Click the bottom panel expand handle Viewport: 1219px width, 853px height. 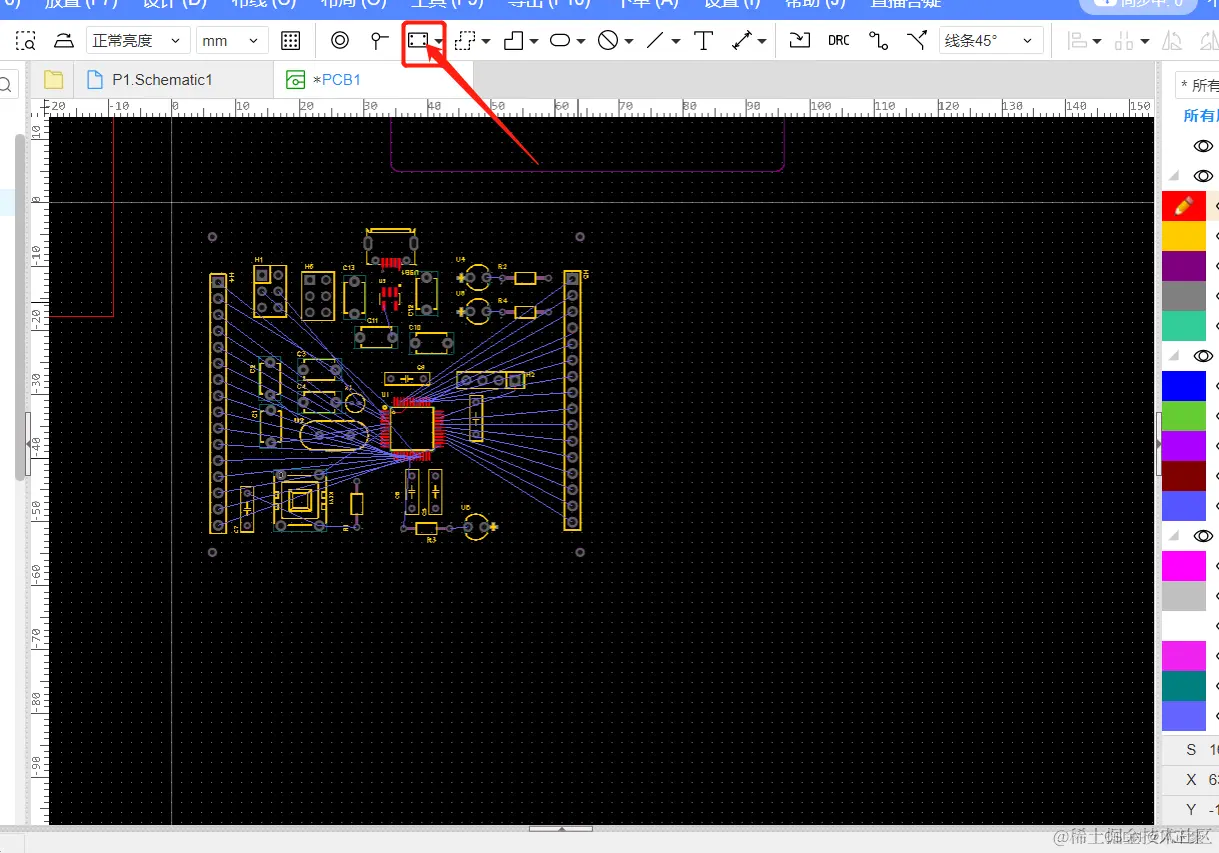[x=561, y=828]
